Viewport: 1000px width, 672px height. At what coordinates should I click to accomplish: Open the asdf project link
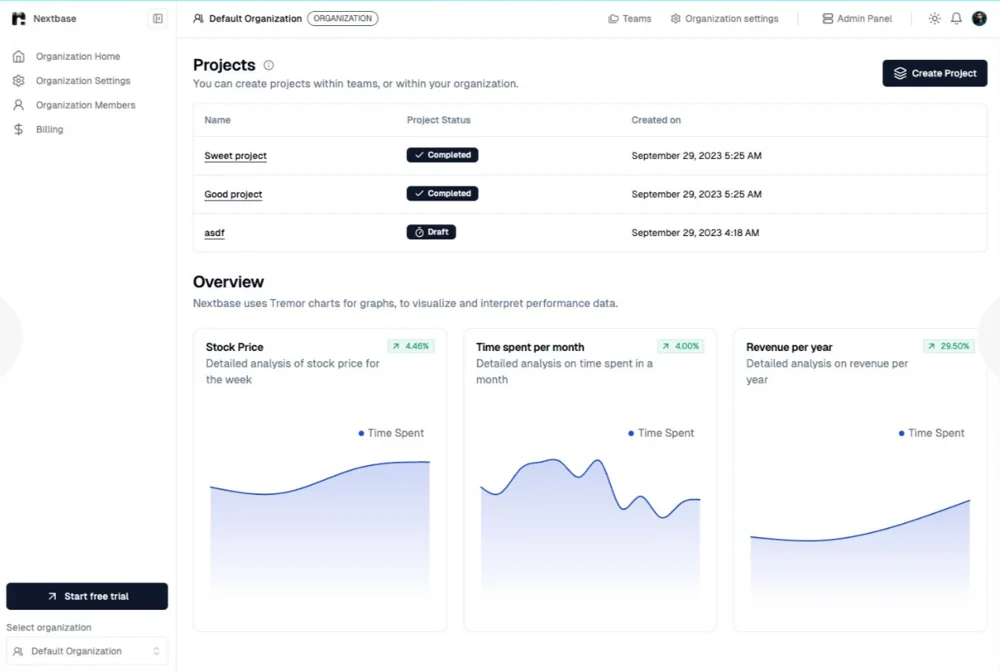pos(214,233)
